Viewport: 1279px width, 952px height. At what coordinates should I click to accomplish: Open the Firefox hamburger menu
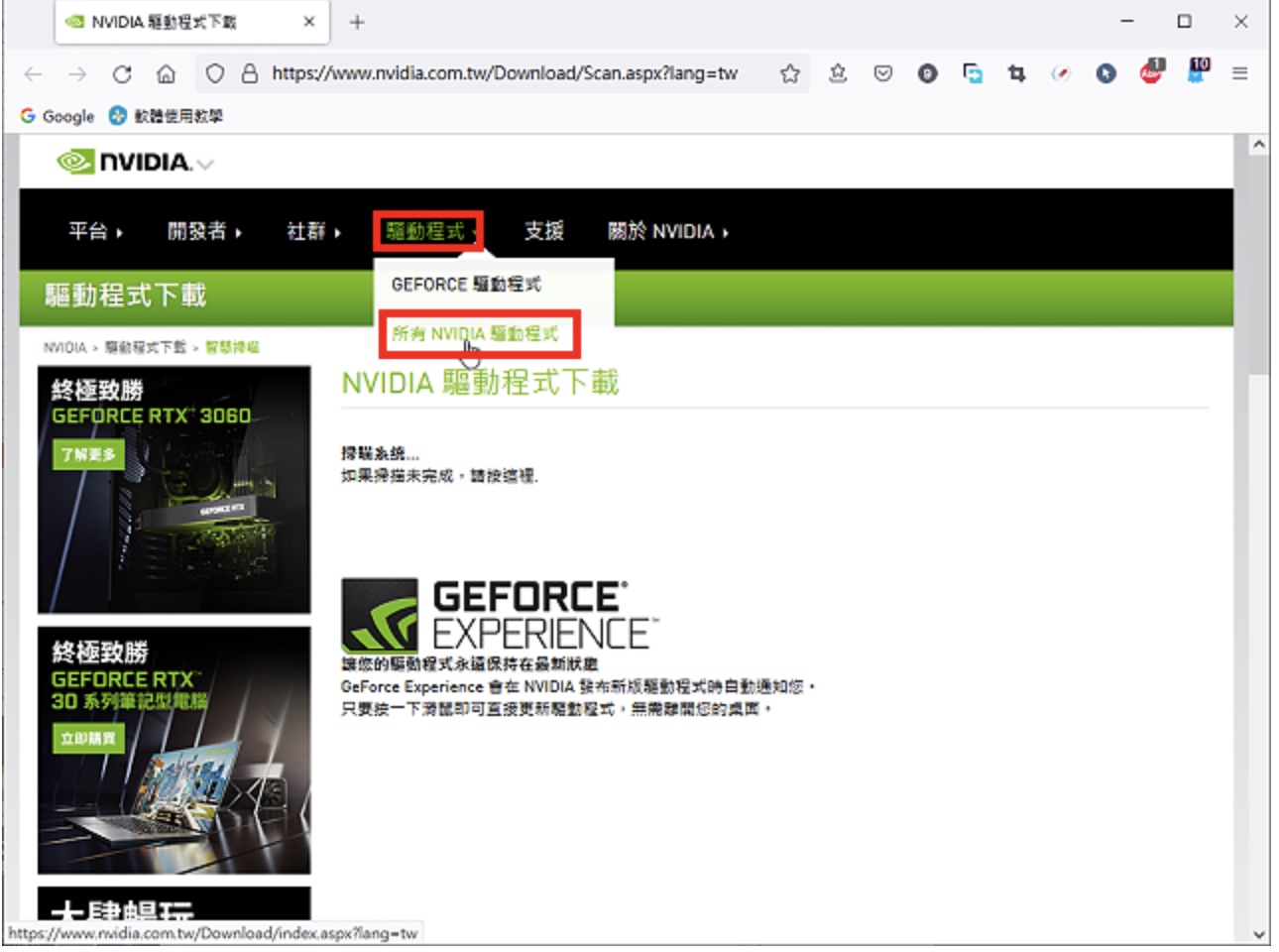tap(1239, 73)
